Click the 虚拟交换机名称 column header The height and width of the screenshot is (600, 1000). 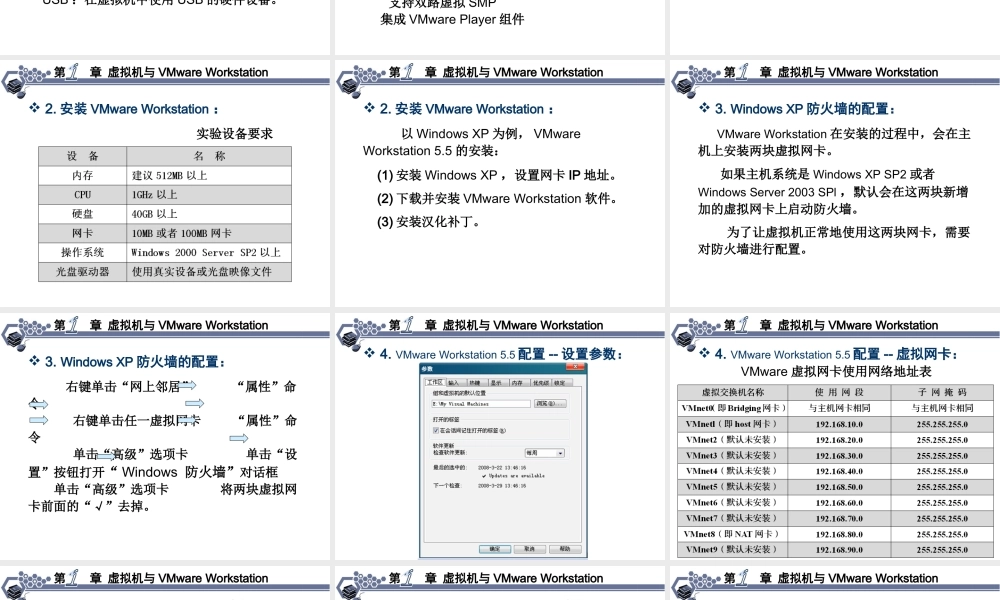(x=733, y=392)
